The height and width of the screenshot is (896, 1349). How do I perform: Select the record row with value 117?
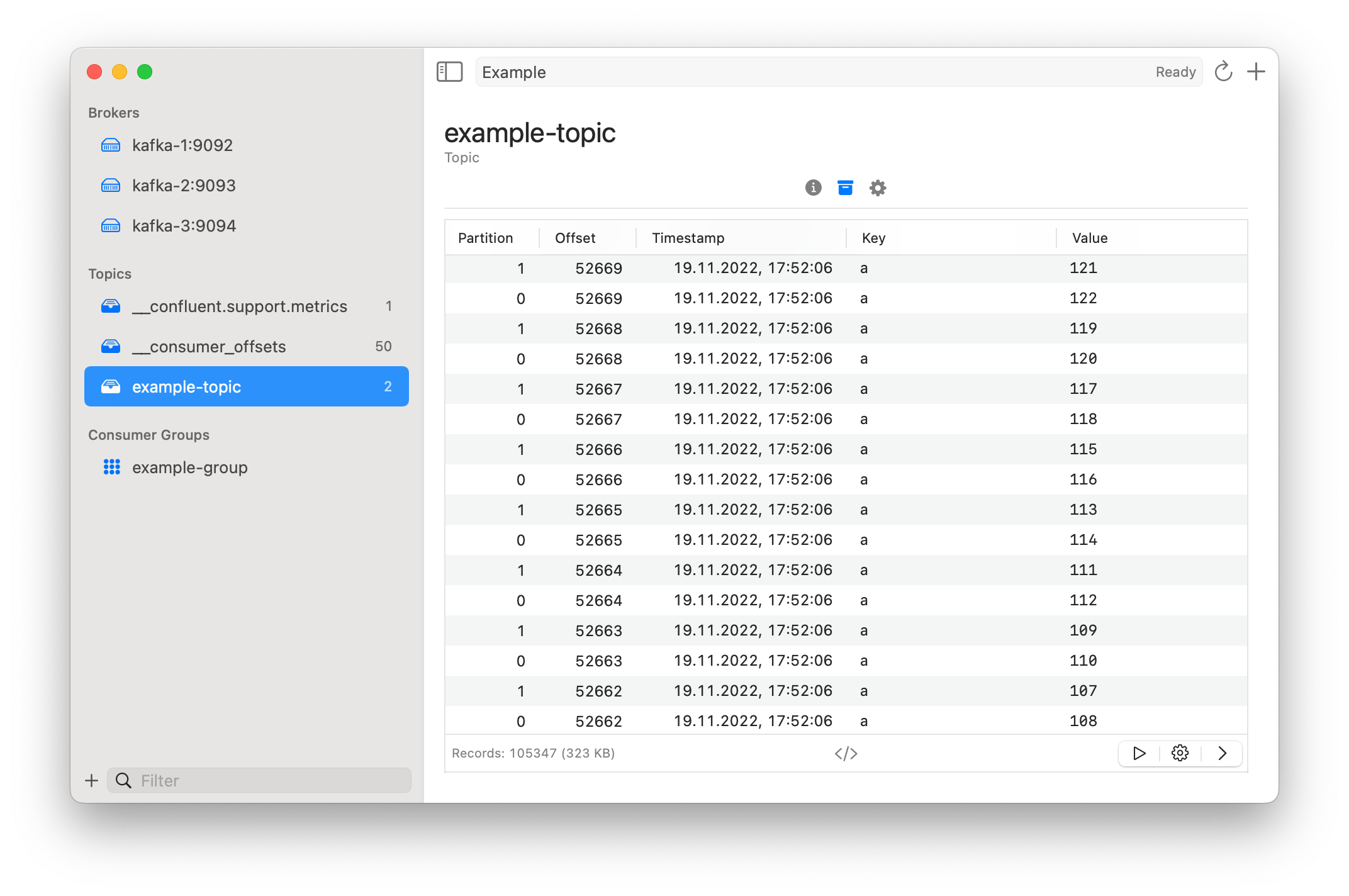(846, 389)
